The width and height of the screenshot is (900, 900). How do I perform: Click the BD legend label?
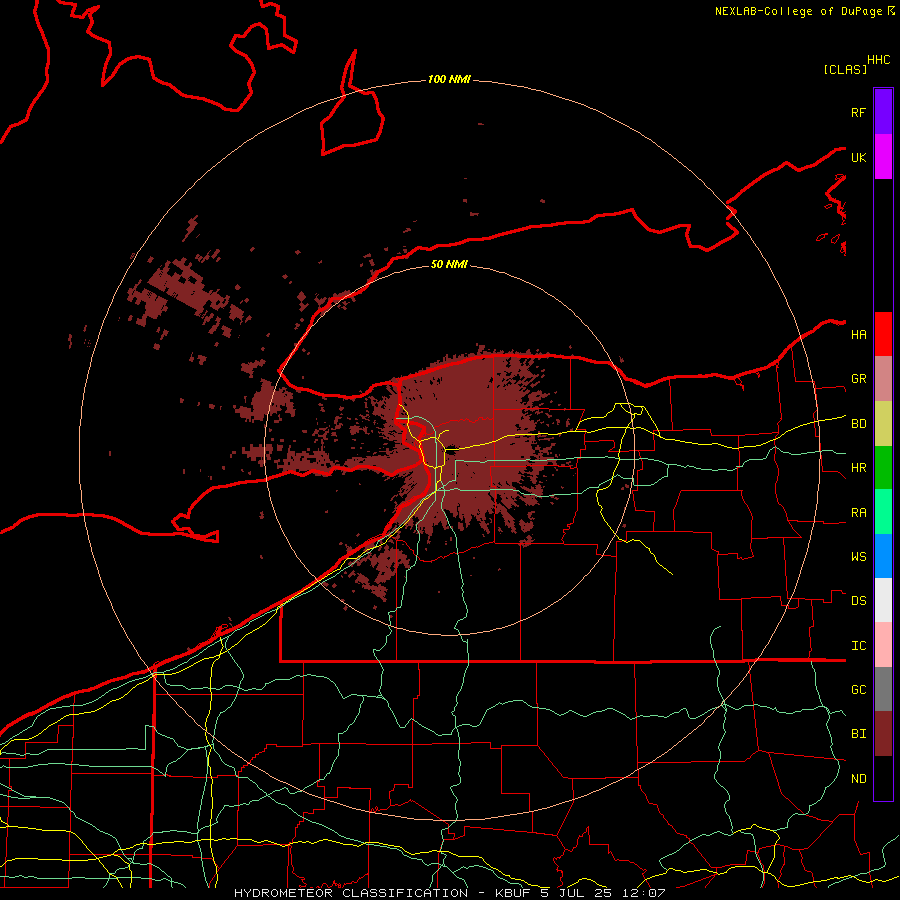858,424
